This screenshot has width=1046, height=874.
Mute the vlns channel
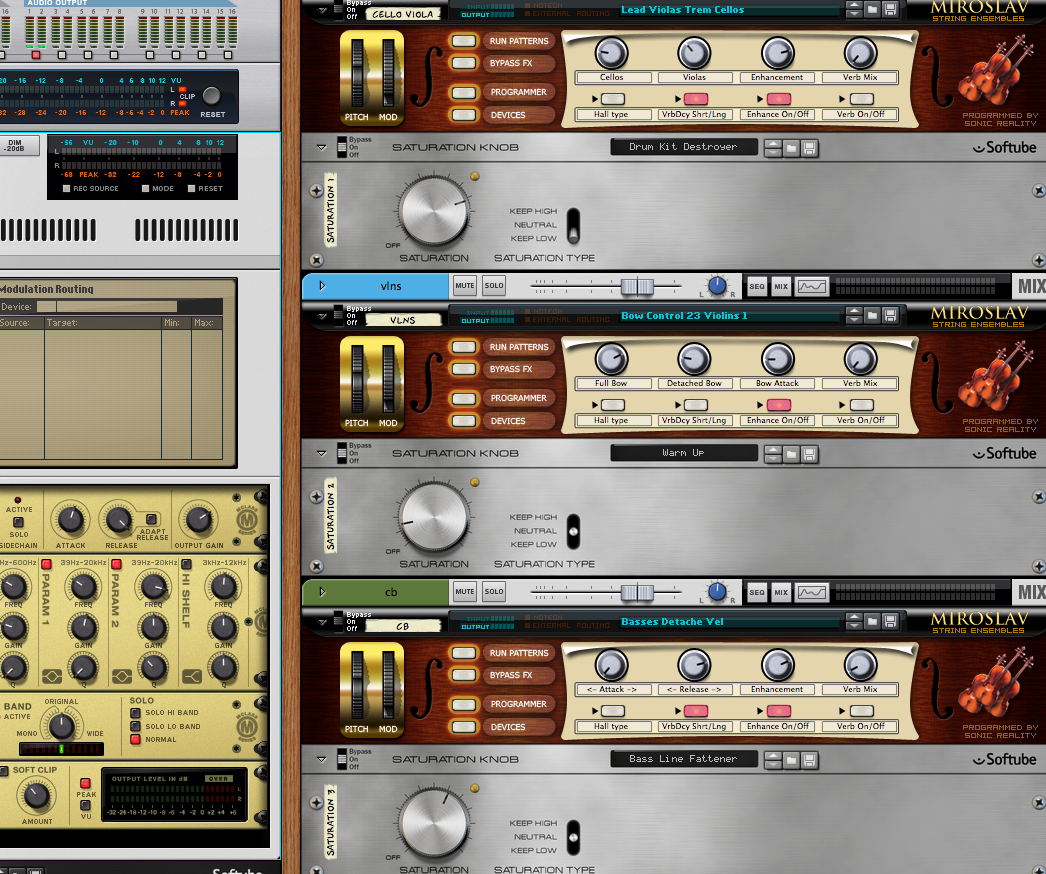click(x=465, y=286)
